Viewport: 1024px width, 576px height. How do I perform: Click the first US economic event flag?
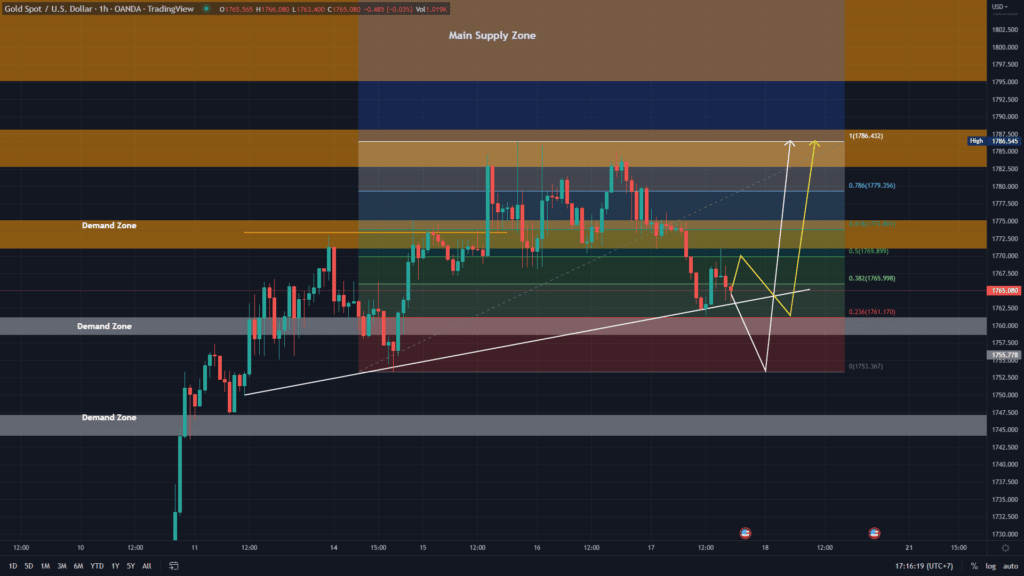click(x=745, y=533)
